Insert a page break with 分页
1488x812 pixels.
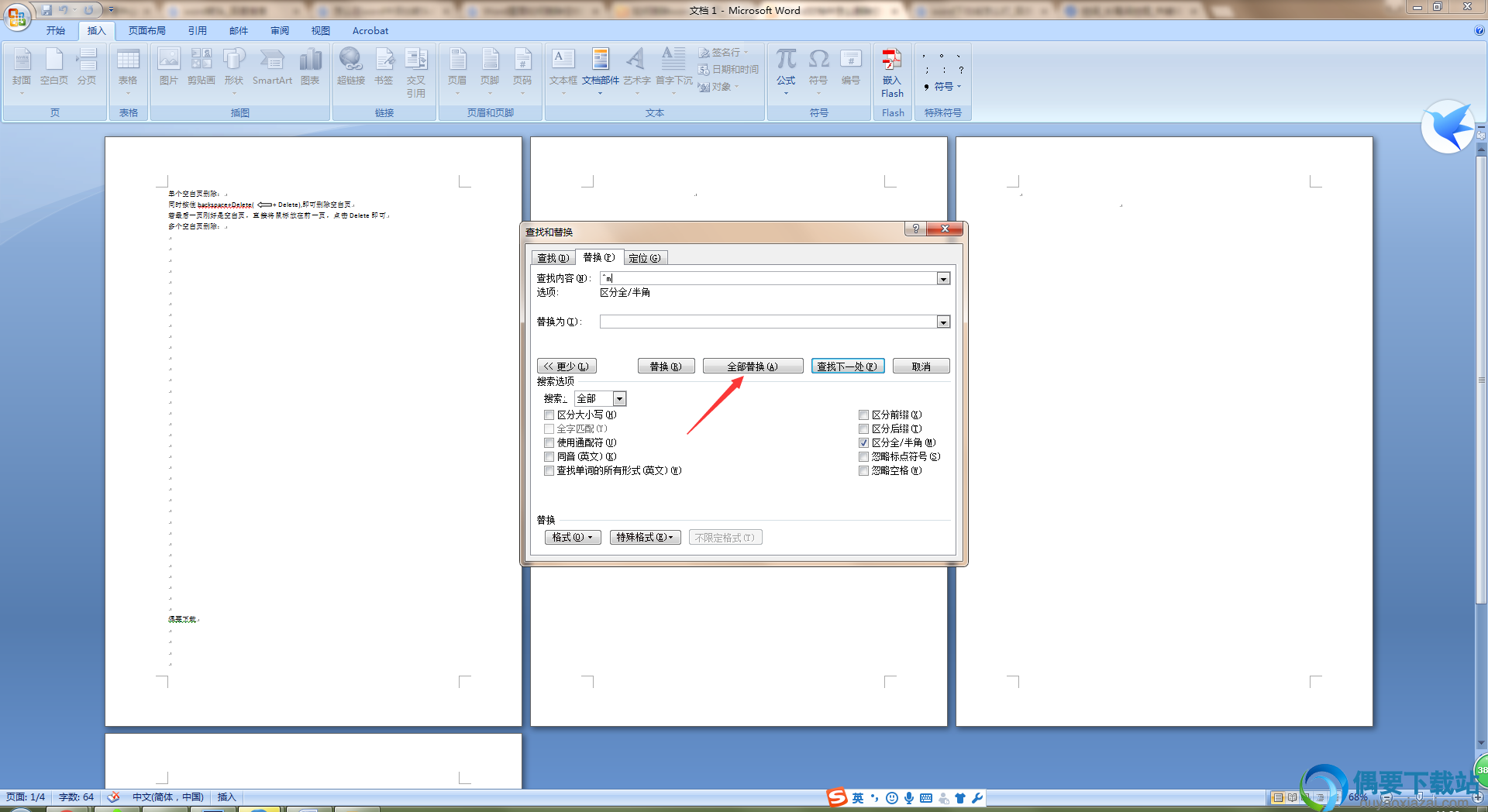pos(87,68)
